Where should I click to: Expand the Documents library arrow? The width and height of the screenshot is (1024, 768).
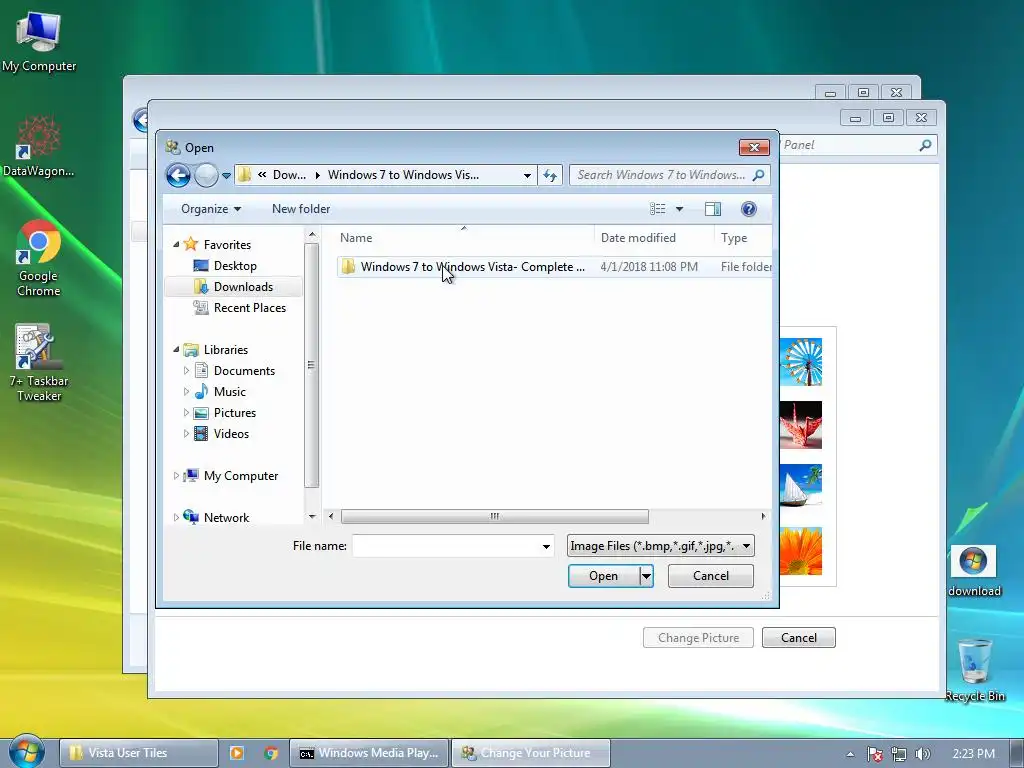pyautogui.click(x=186, y=370)
